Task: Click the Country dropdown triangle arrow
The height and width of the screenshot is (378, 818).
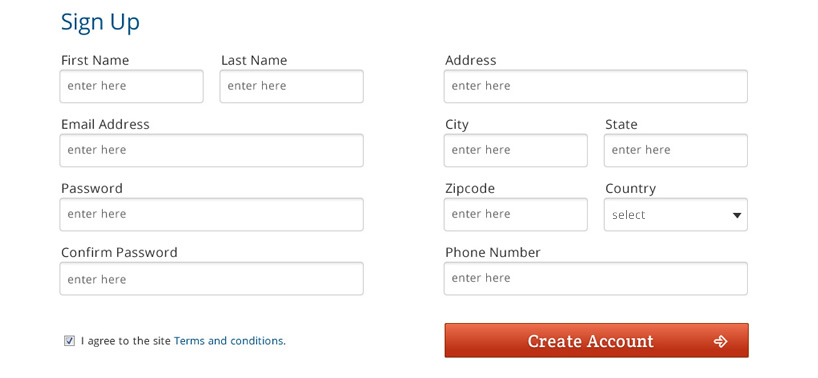Action: coord(737,215)
